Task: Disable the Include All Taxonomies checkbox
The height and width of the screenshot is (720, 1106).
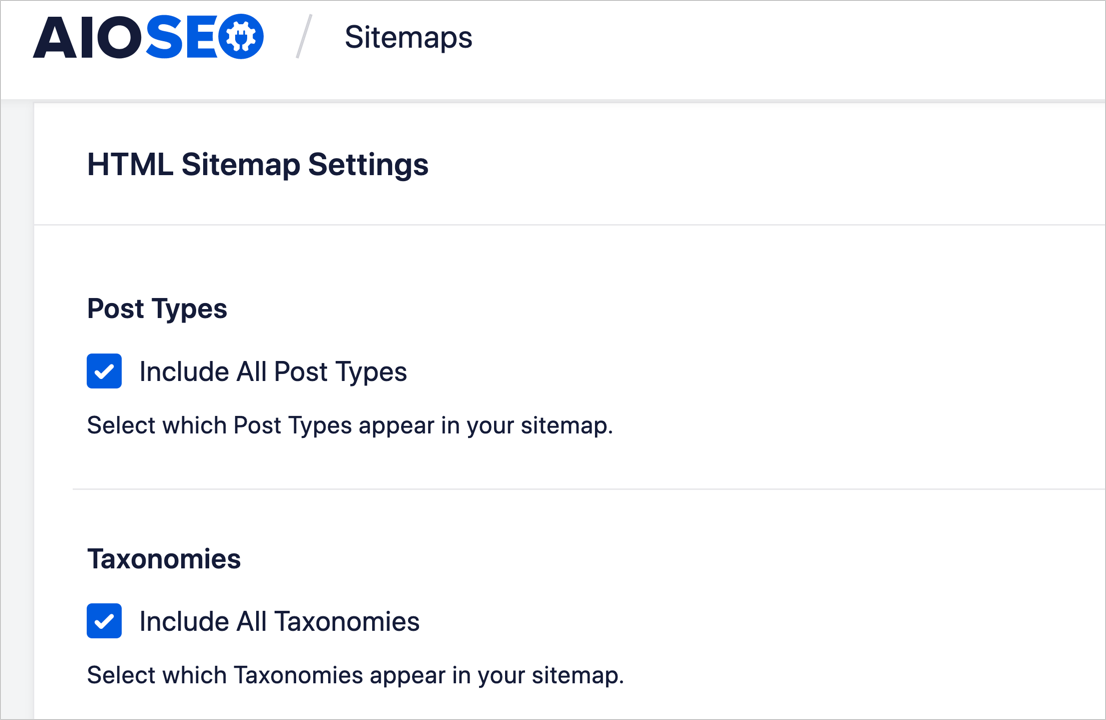Action: (x=104, y=621)
